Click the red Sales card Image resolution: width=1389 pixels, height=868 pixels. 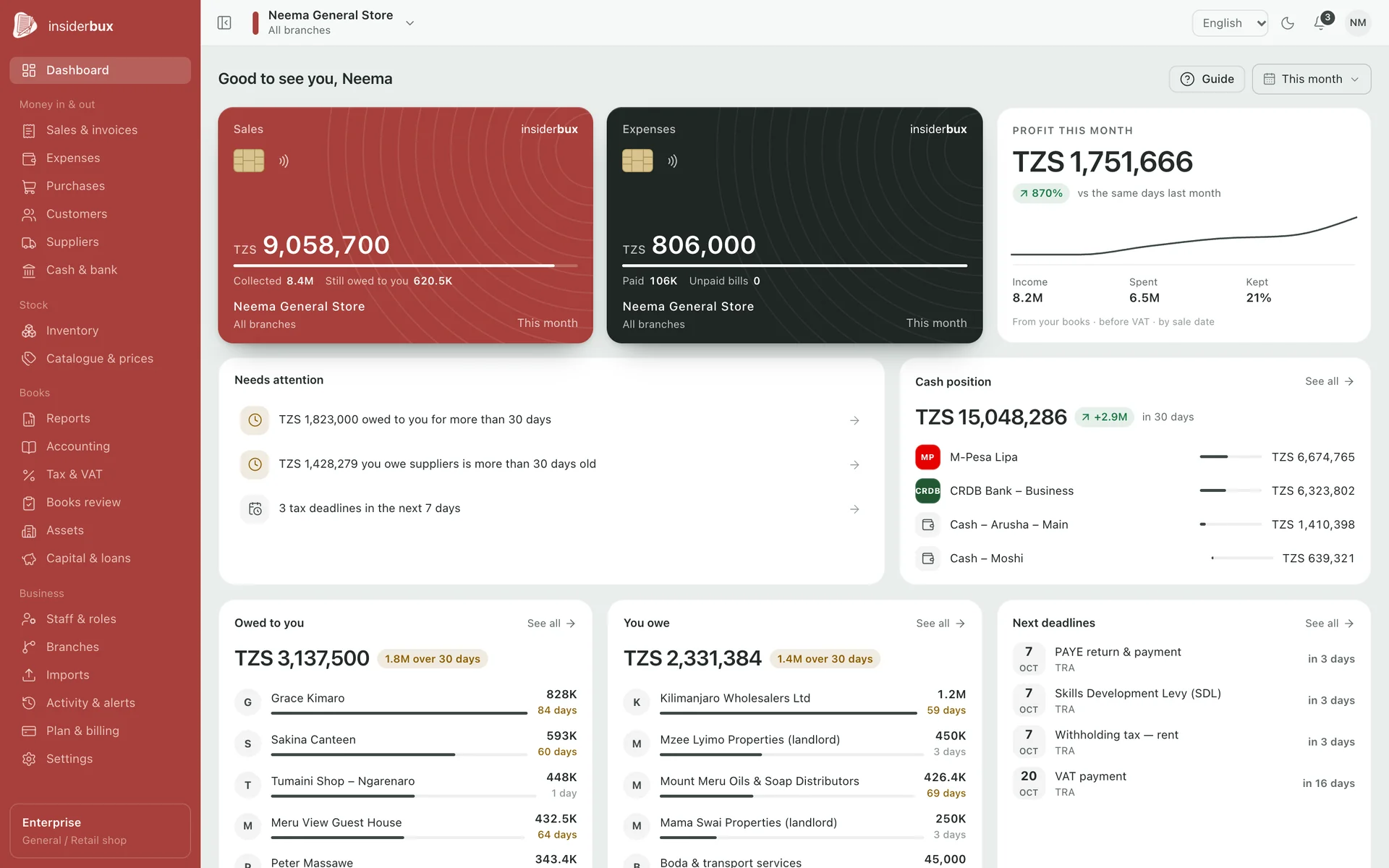pos(405,225)
